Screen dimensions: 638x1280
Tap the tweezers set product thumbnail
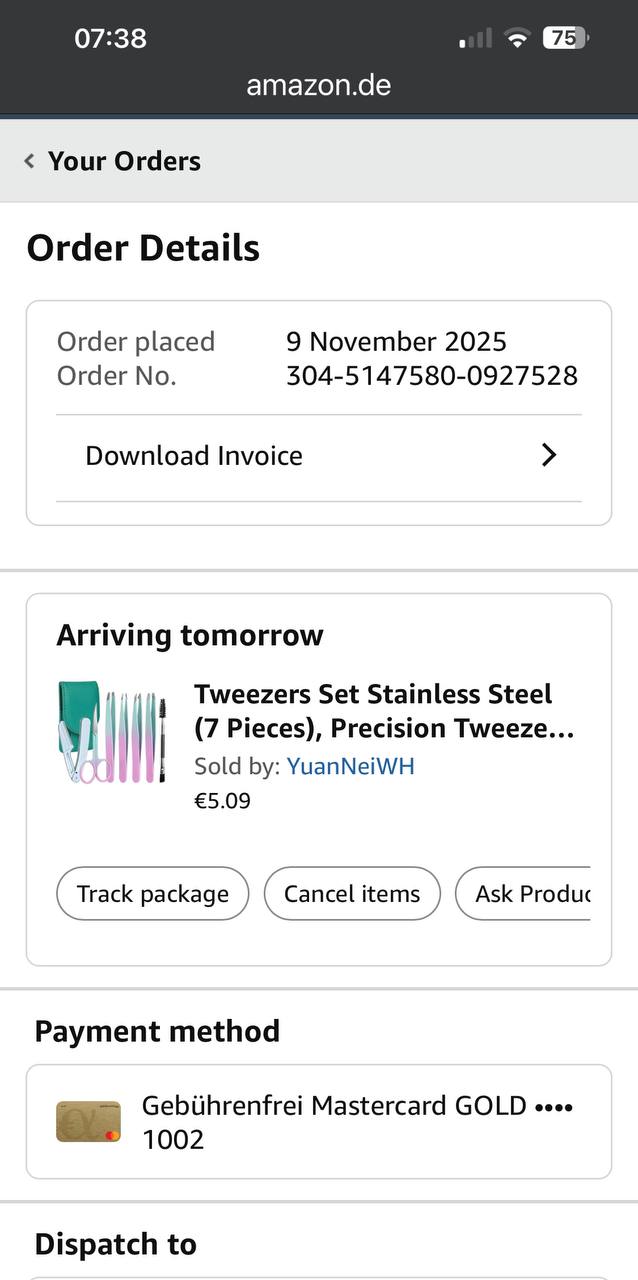click(111, 734)
